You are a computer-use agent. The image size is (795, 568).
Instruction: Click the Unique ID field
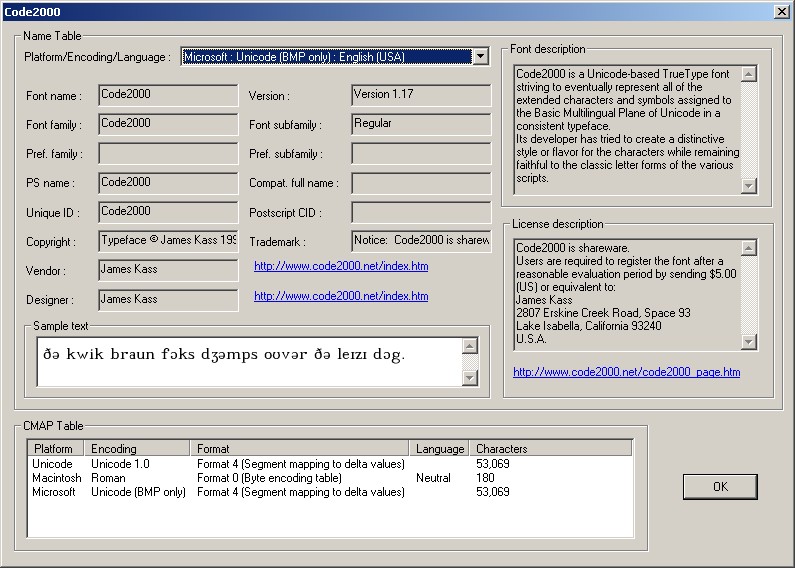coord(168,212)
